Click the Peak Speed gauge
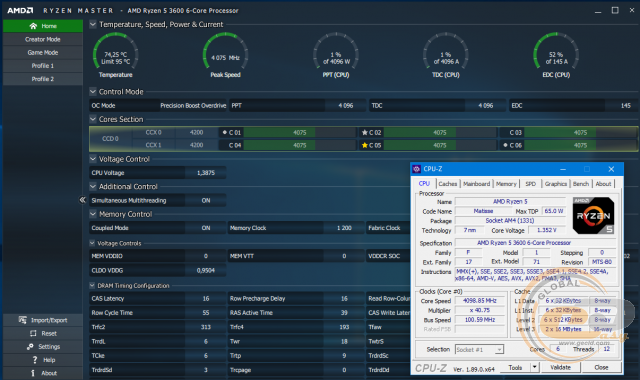Screen dimensions: 640x380 click(x=225, y=55)
